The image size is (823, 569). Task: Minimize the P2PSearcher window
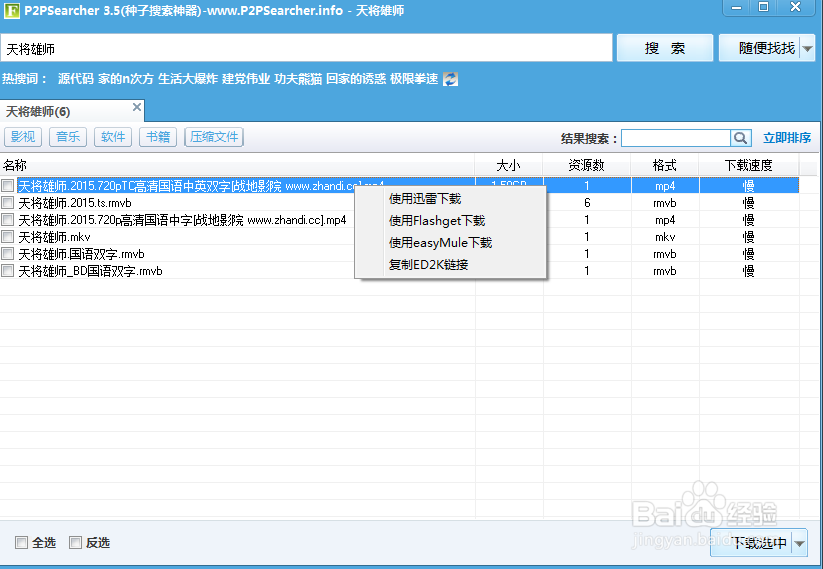(x=736, y=7)
